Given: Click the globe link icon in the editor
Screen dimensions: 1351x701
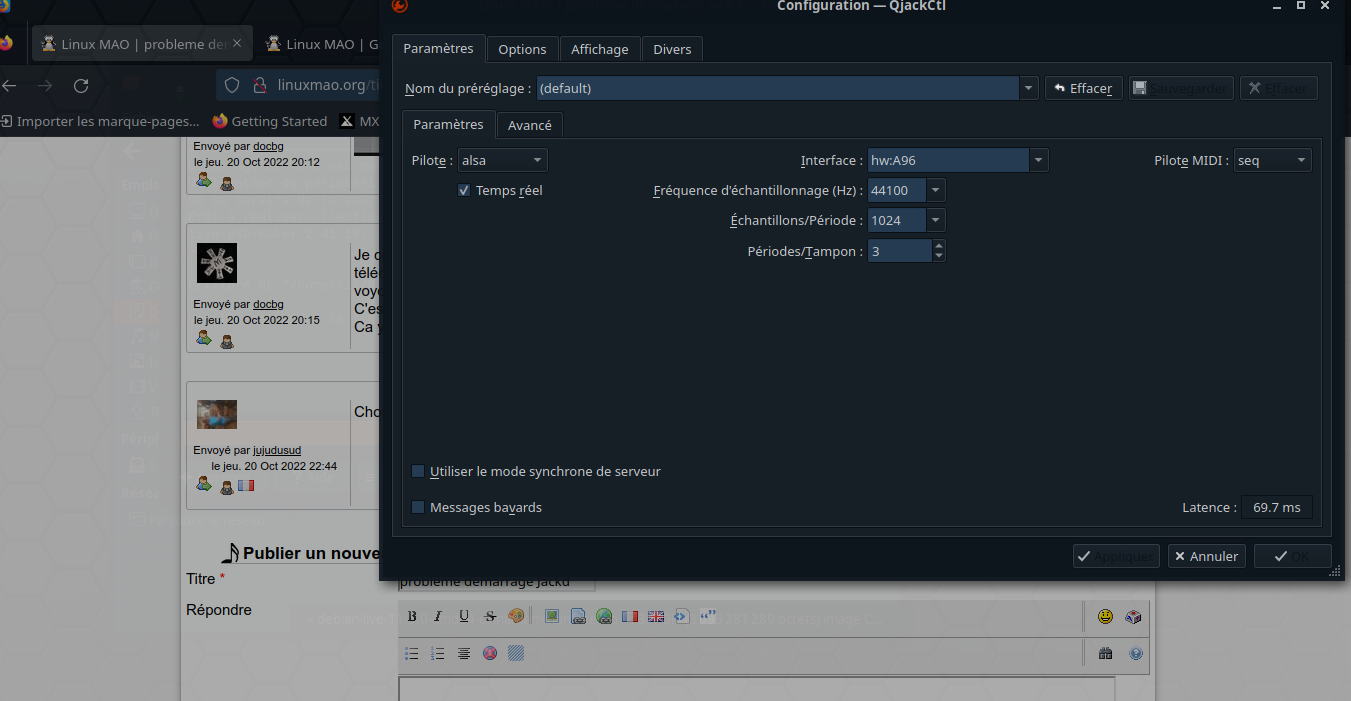Looking at the screenshot, I should click(x=604, y=617).
